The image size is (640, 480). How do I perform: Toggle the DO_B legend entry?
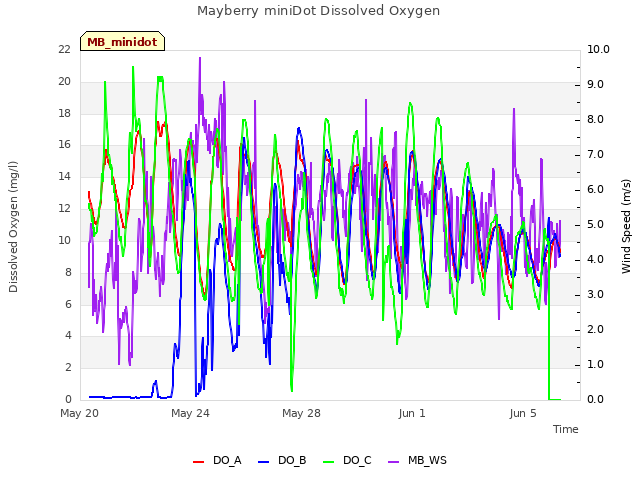(282, 461)
